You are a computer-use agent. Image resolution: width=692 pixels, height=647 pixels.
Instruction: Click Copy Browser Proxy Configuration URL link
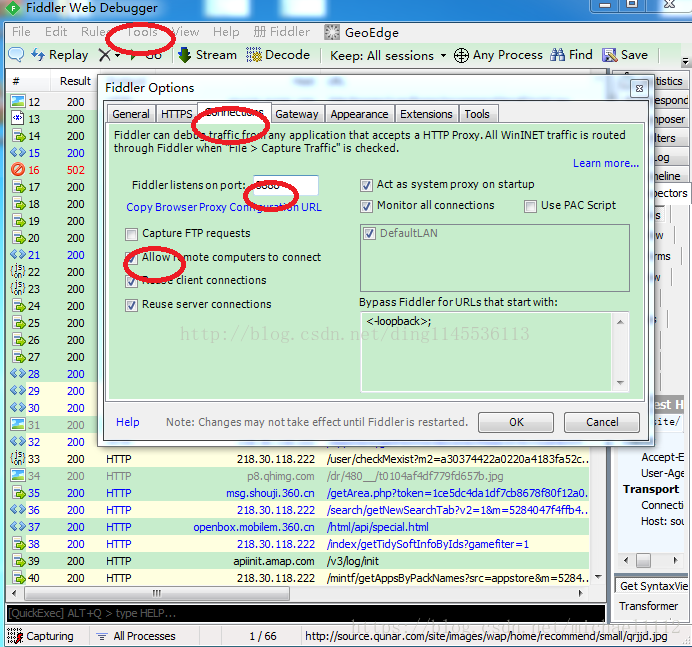point(224,207)
